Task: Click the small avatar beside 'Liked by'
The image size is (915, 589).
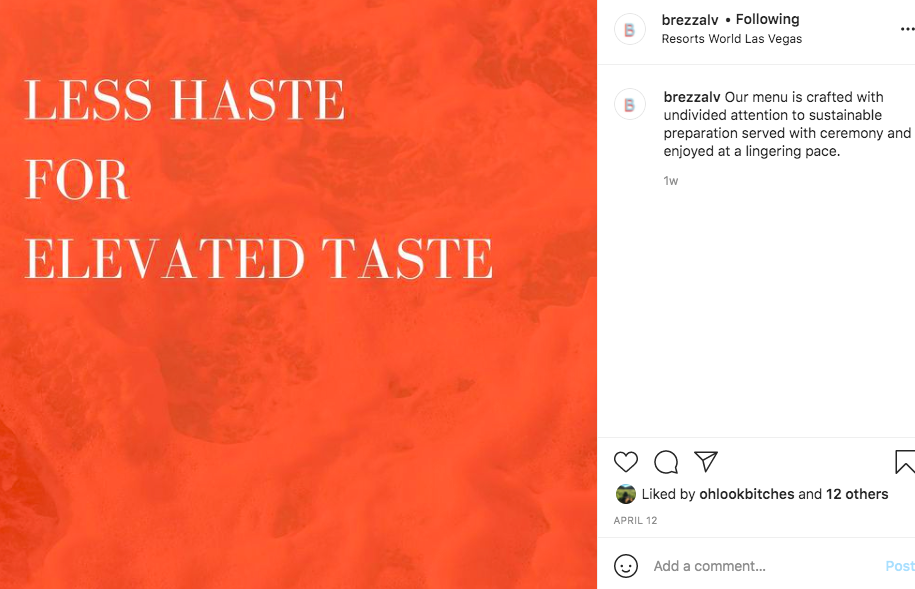Action: coord(626,494)
